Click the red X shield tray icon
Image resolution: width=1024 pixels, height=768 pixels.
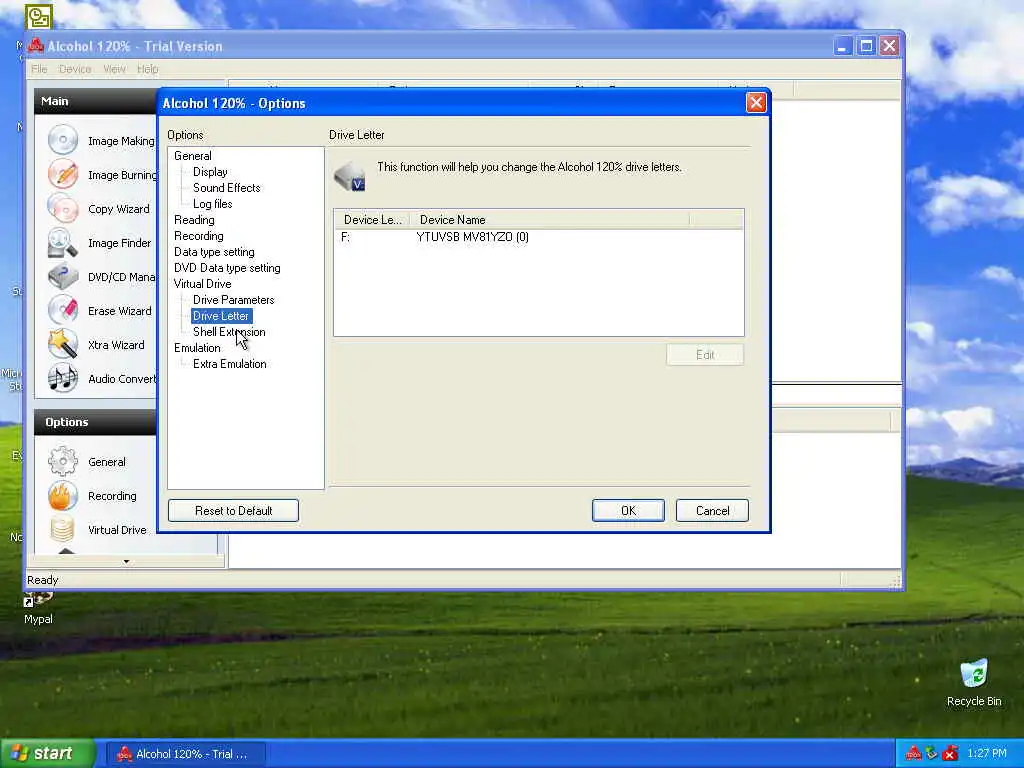950,754
